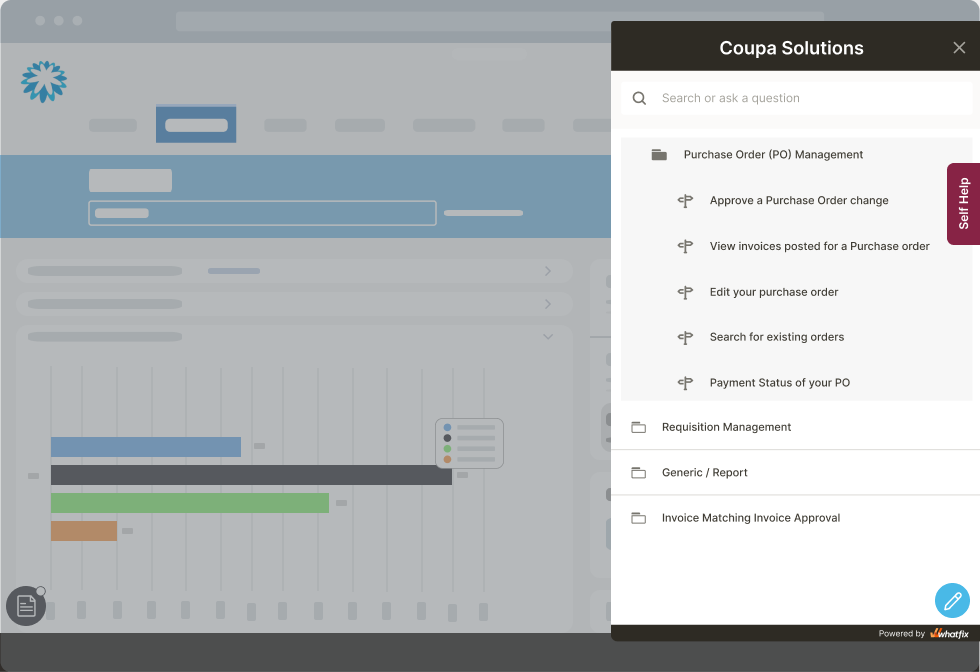Click the search box in the blue banner
Image resolution: width=980 pixels, height=672 pixels.
[262, 213]
